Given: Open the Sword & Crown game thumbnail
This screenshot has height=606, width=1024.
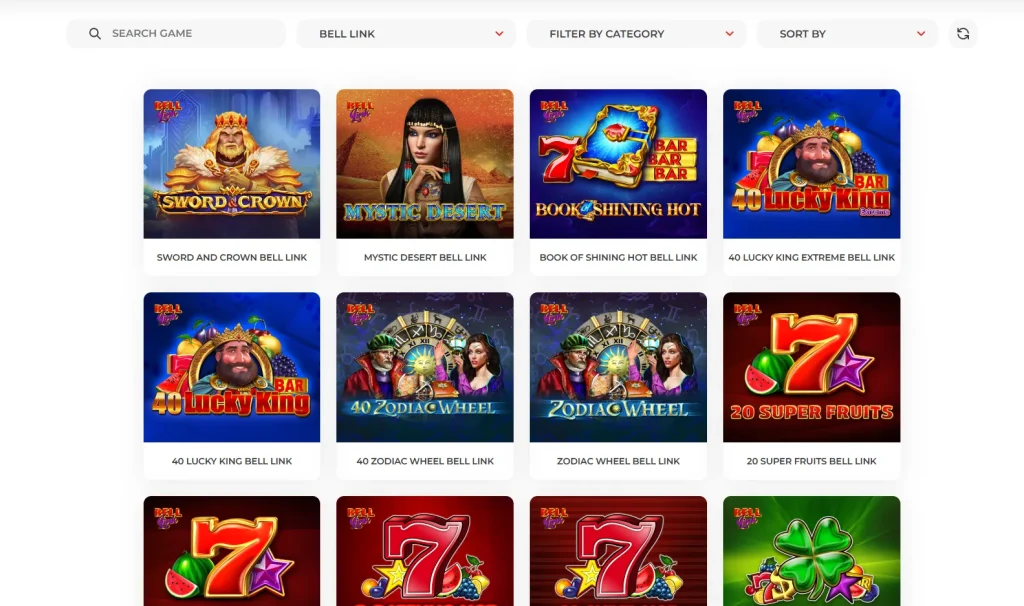Looking at the screenshot, I should pos(232,164).
